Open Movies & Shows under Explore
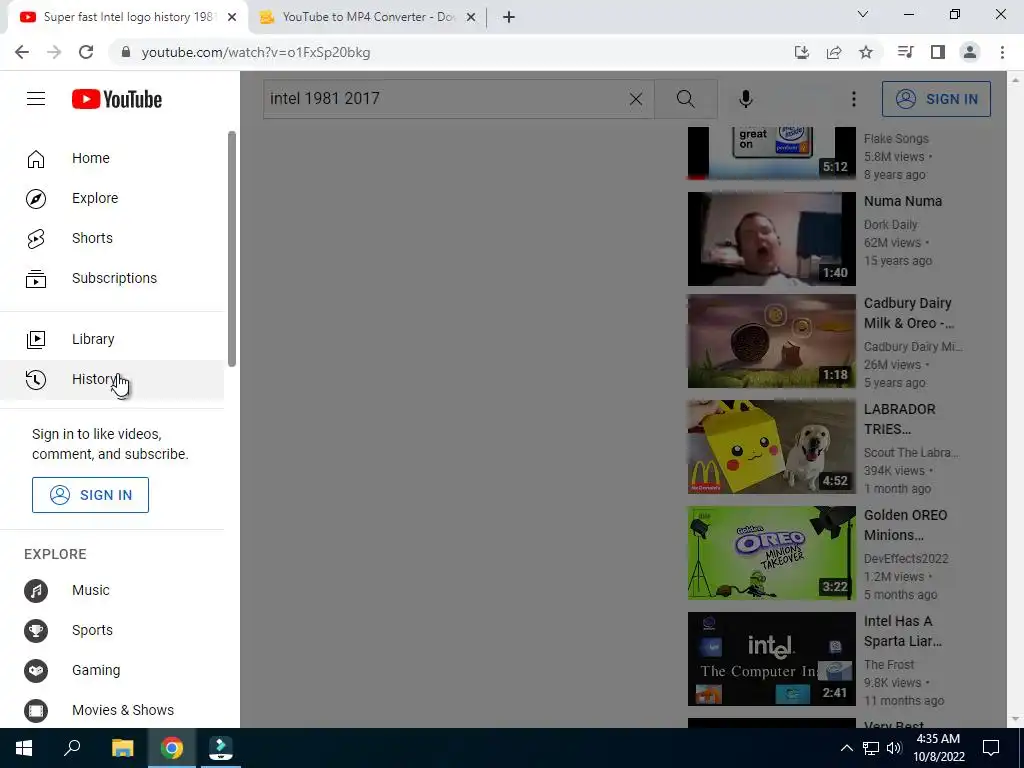 [x=112, y=710]
